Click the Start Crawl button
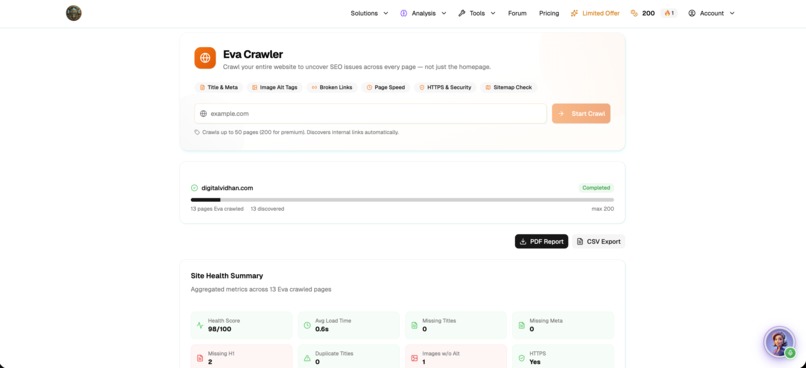 coord(581,114)
